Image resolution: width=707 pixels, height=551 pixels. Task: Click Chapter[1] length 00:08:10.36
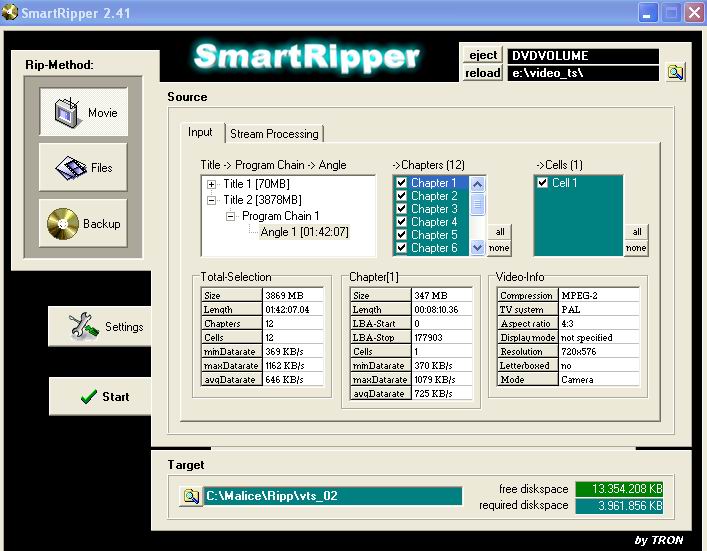pos(442,309)
